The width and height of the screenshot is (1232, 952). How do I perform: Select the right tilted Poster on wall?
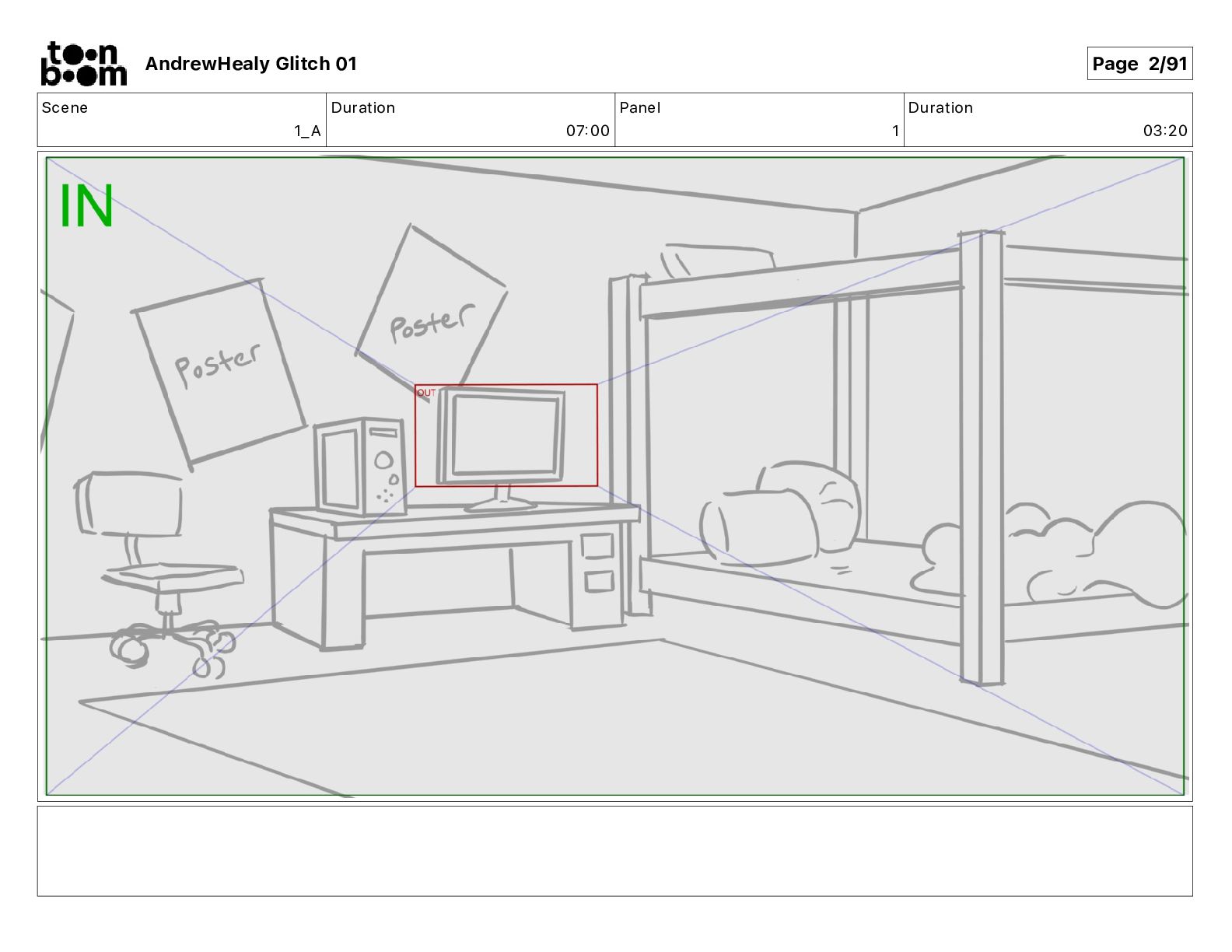432,307
